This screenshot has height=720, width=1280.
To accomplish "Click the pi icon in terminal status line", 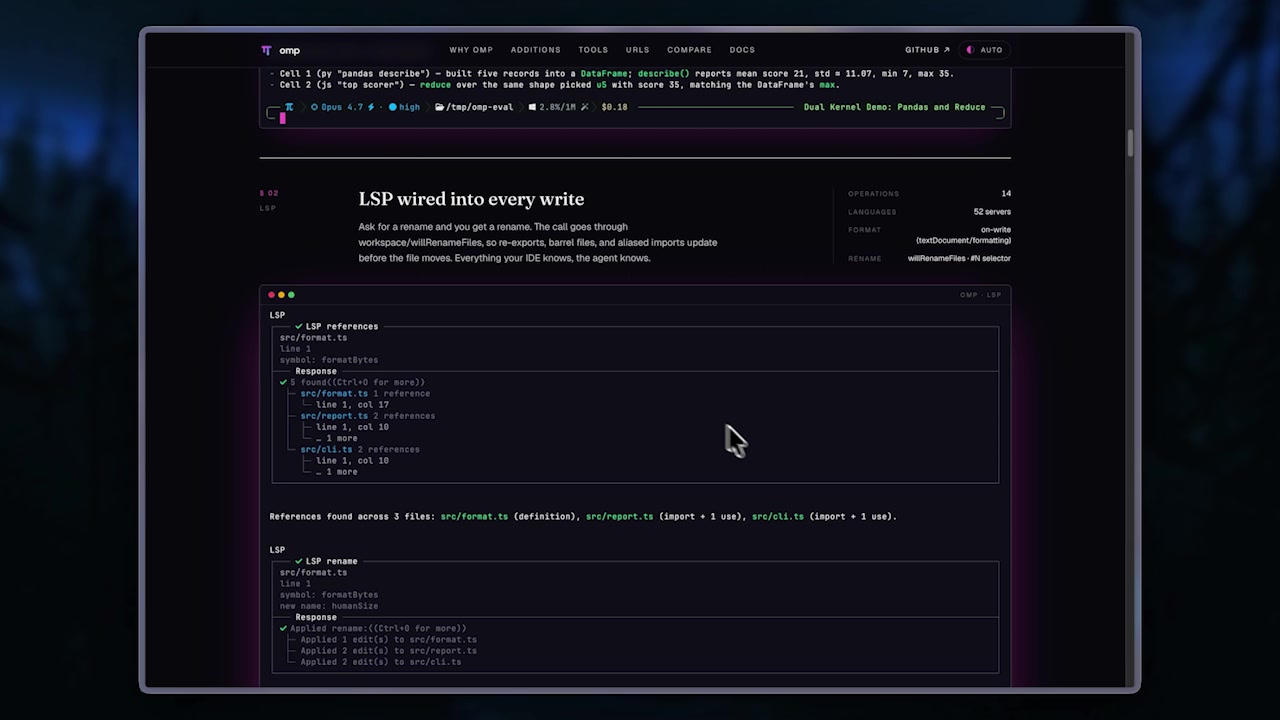I will pyautogui.click(x=289, y=107).
